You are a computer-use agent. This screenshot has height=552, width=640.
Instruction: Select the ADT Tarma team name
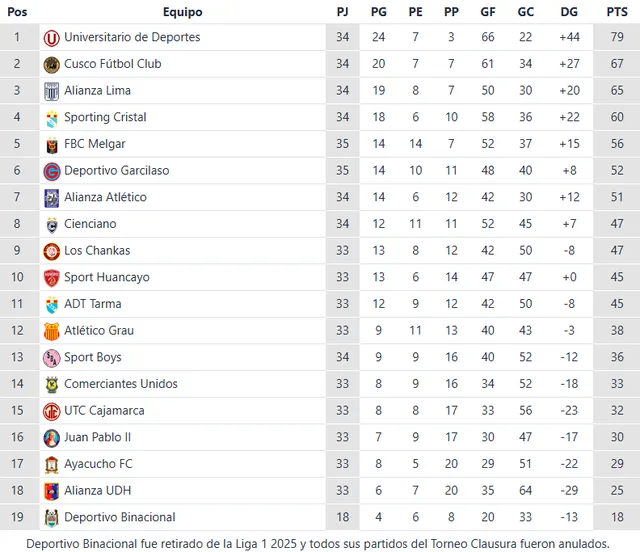coord(93,304)
